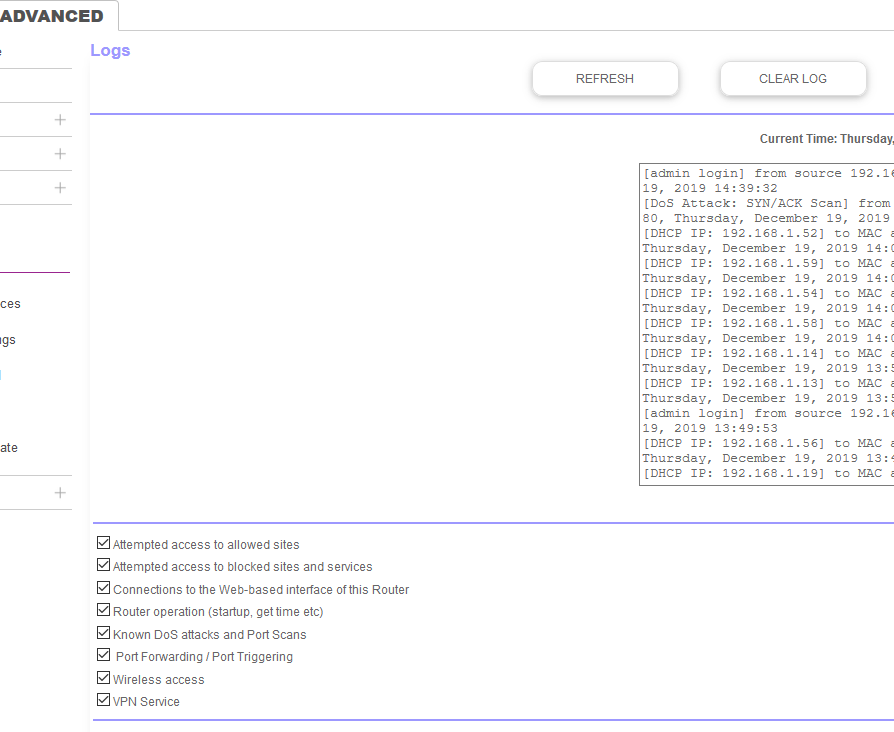Enable logging of attempted access to allowed sites

(103, 541)
